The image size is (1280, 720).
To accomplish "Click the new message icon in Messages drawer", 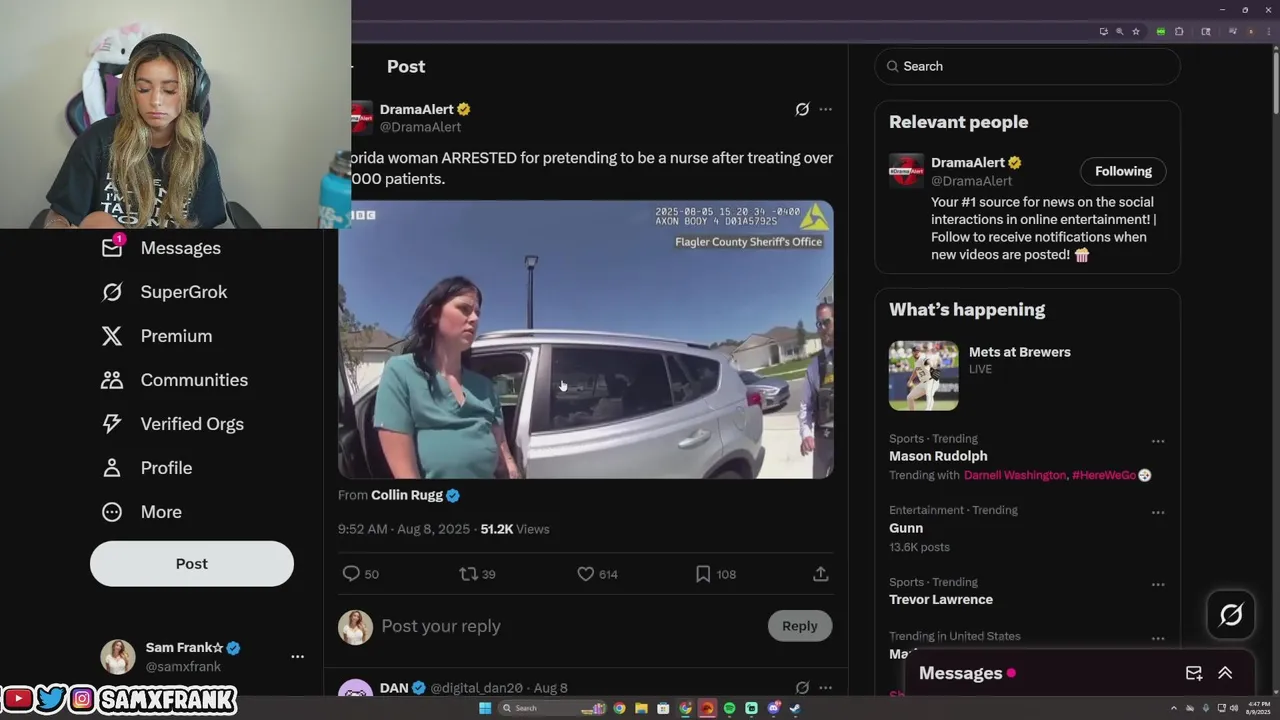I will [x=1194, y=673].
